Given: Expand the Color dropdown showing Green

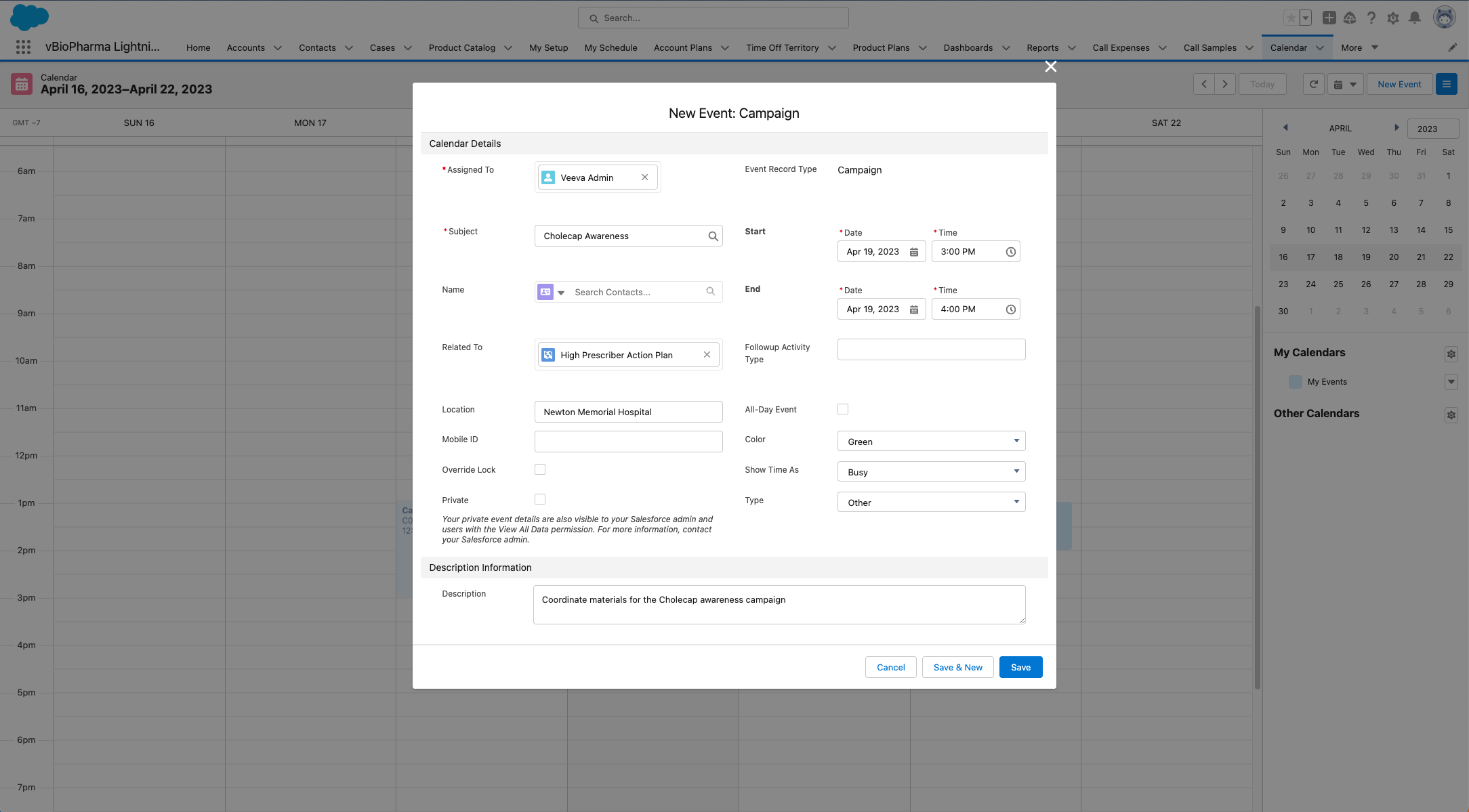Looking at the screenshot, I should 931,442.
